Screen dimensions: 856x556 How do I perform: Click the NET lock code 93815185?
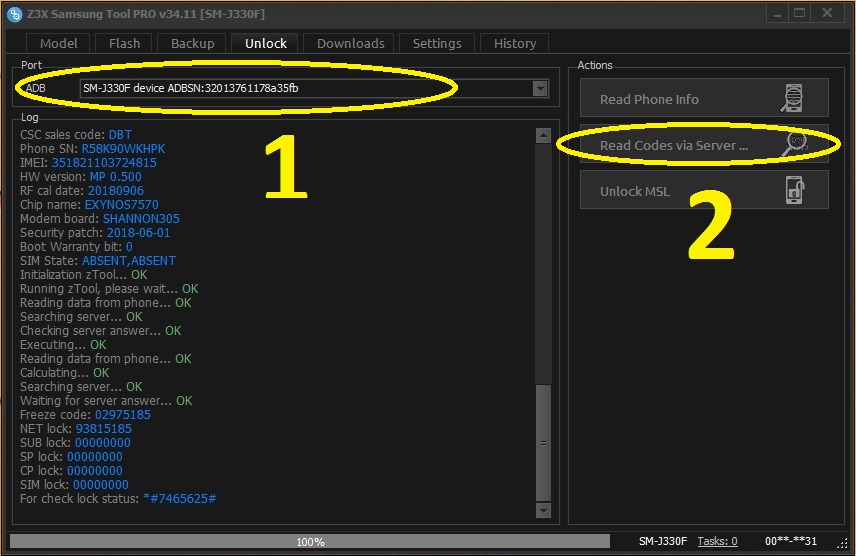(x=103, y=429)
